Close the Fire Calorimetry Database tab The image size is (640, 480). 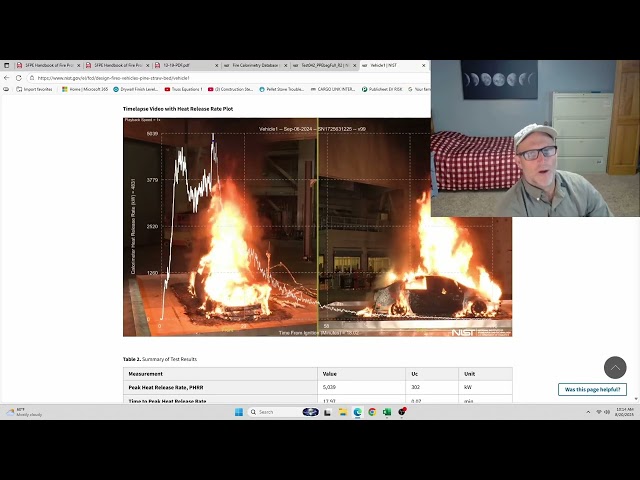coord(286,65)
